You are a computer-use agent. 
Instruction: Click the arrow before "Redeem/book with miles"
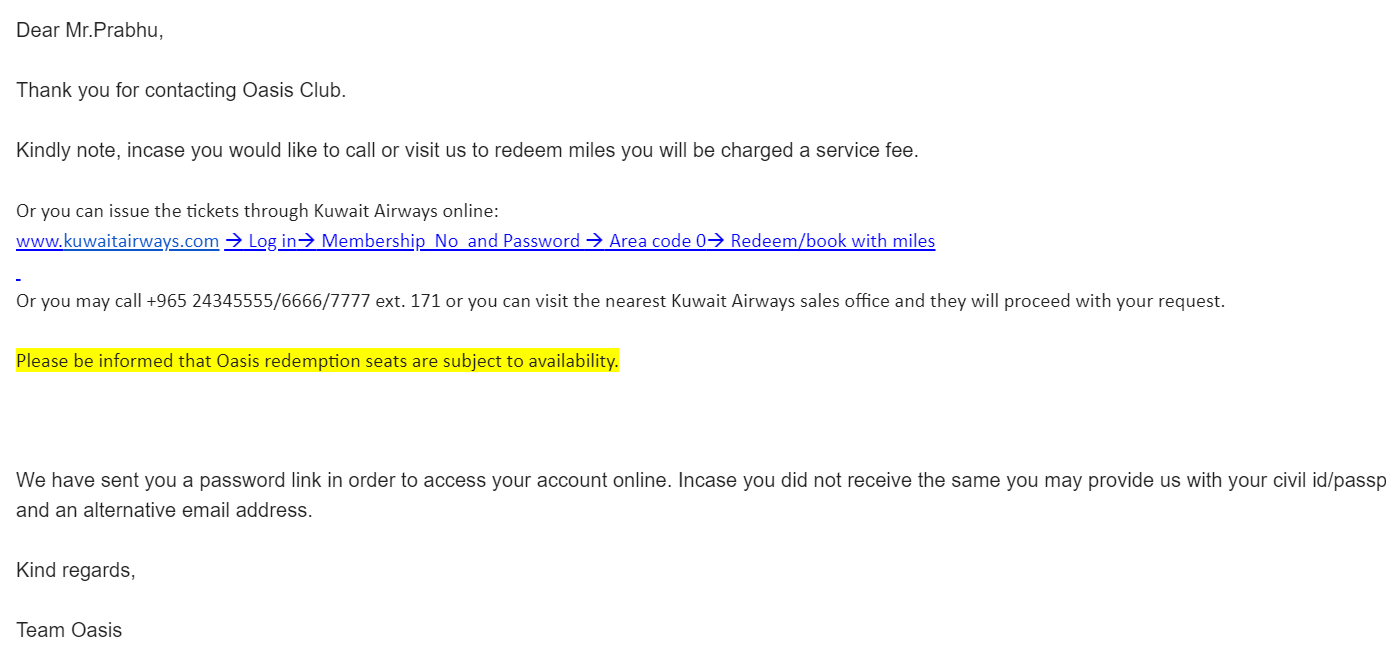pos(716,241)
